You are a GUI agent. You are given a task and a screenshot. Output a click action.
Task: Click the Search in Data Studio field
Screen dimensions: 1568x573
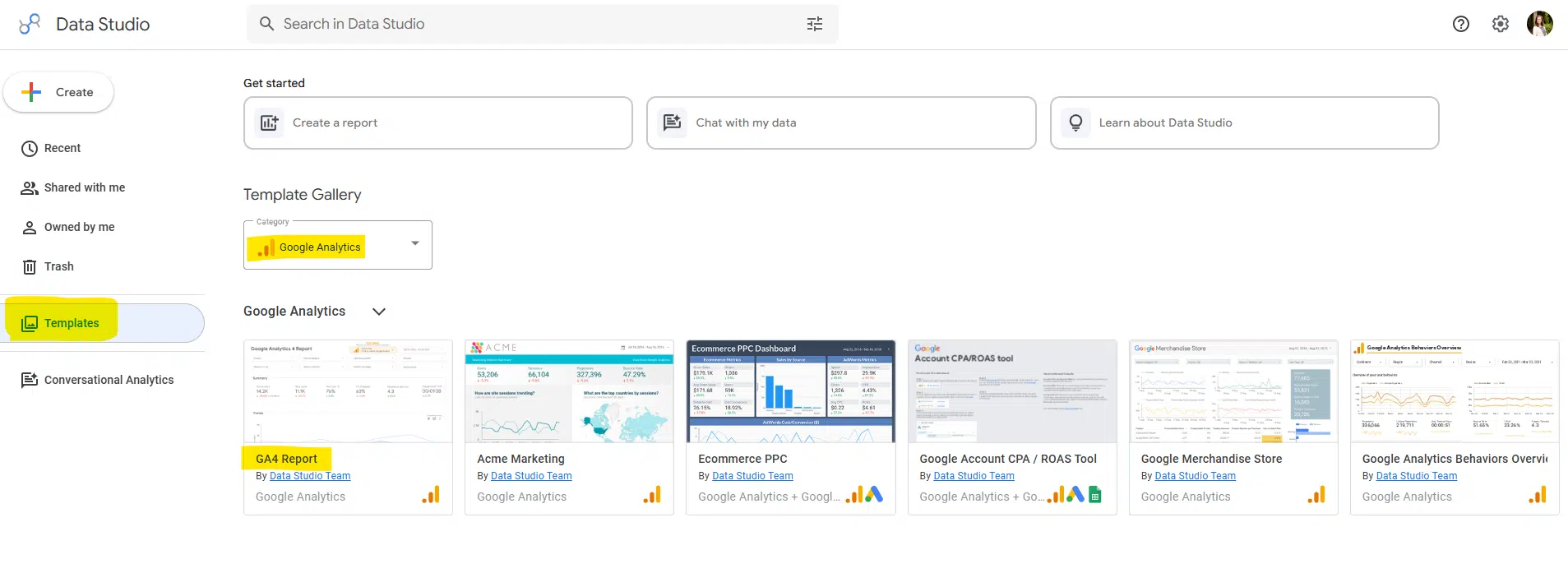(543, 24)
